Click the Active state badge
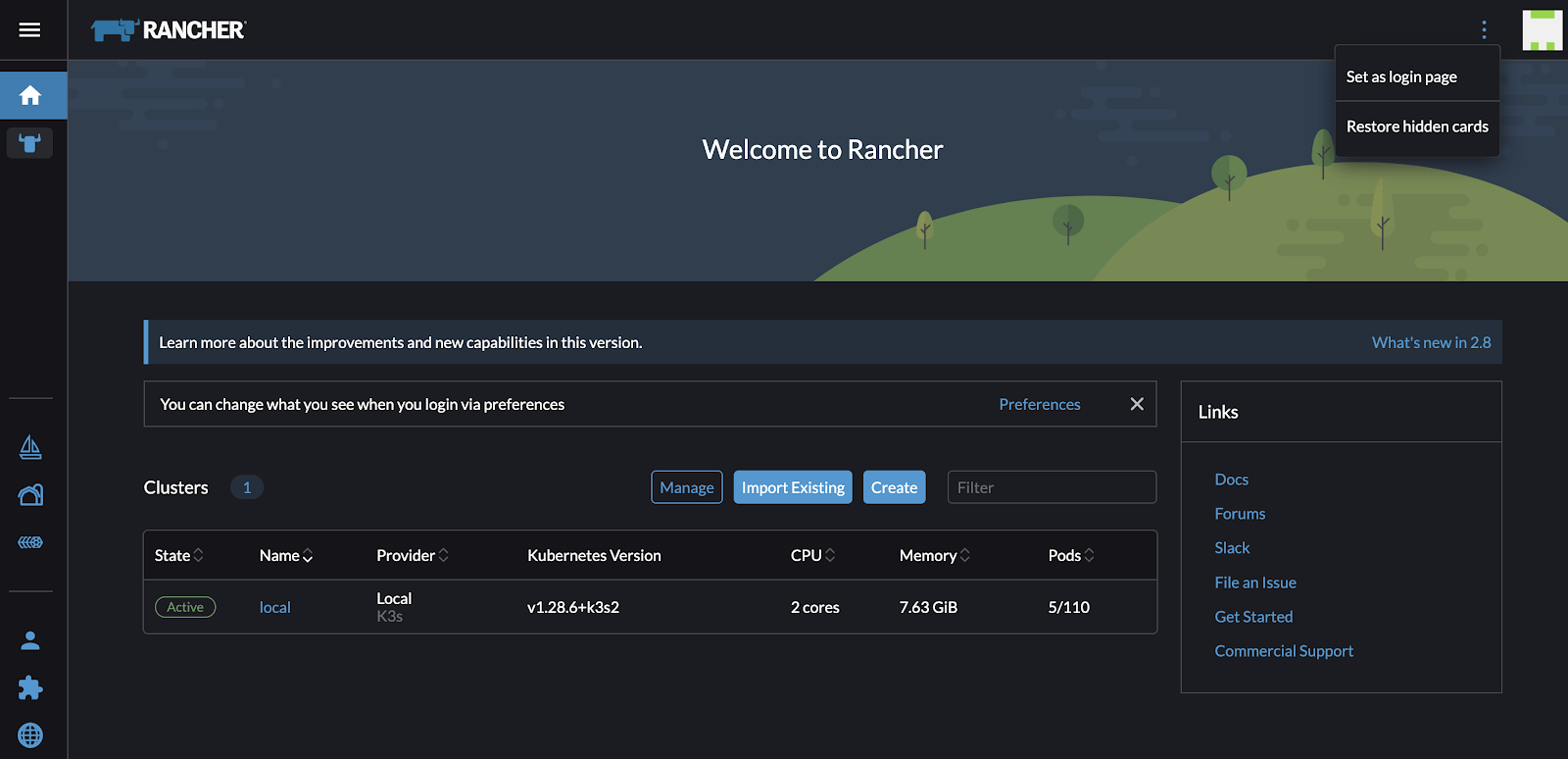Image resolution: width=1568 pixels, height=759 pixels. (185, 607)
